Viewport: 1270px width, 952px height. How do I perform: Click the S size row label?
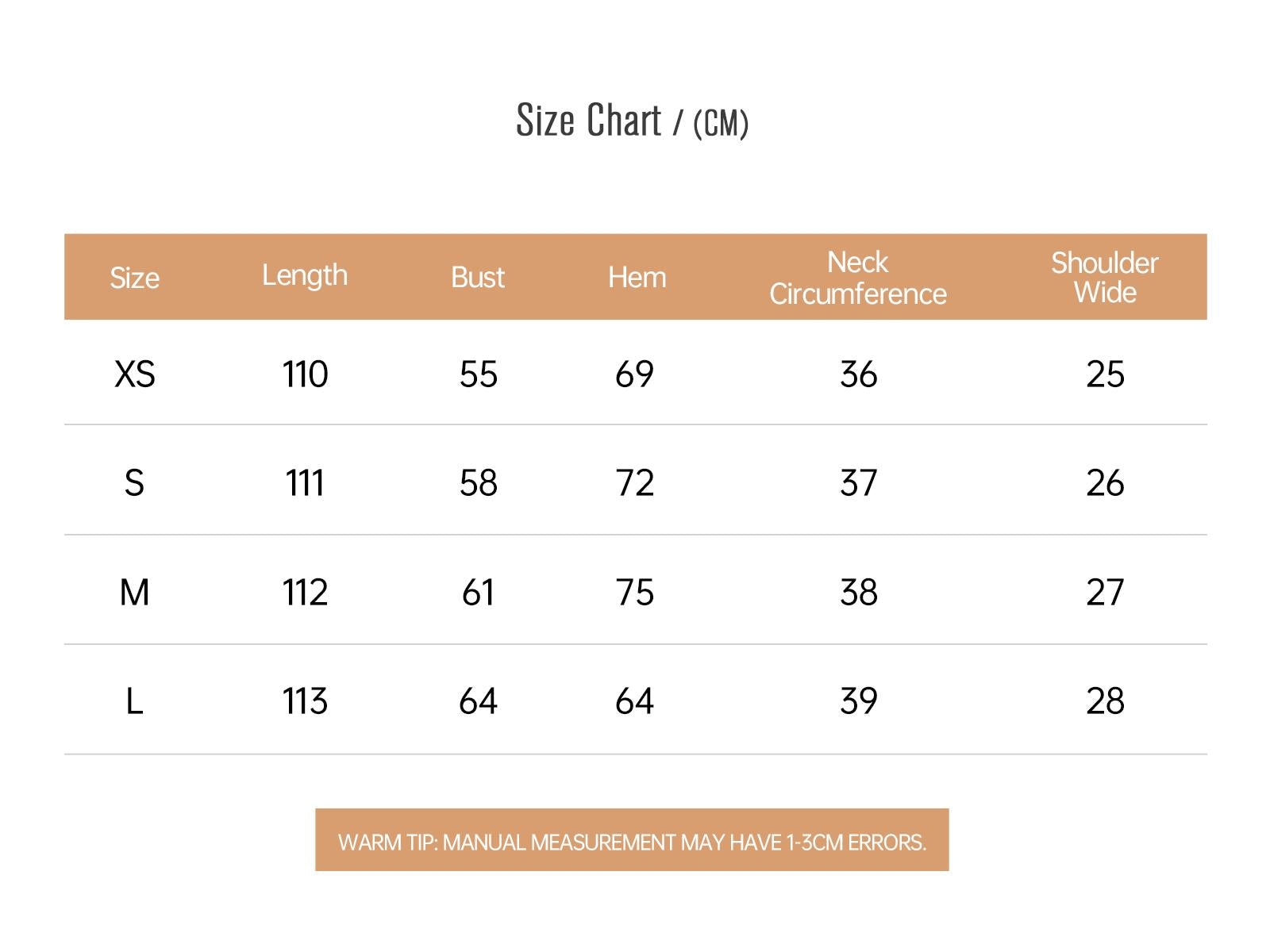[x=134, y=482]
